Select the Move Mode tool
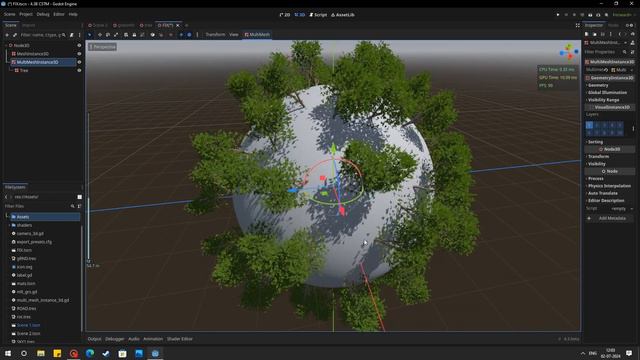This screenshot has height=360, width=640. [x=100, y=35]
